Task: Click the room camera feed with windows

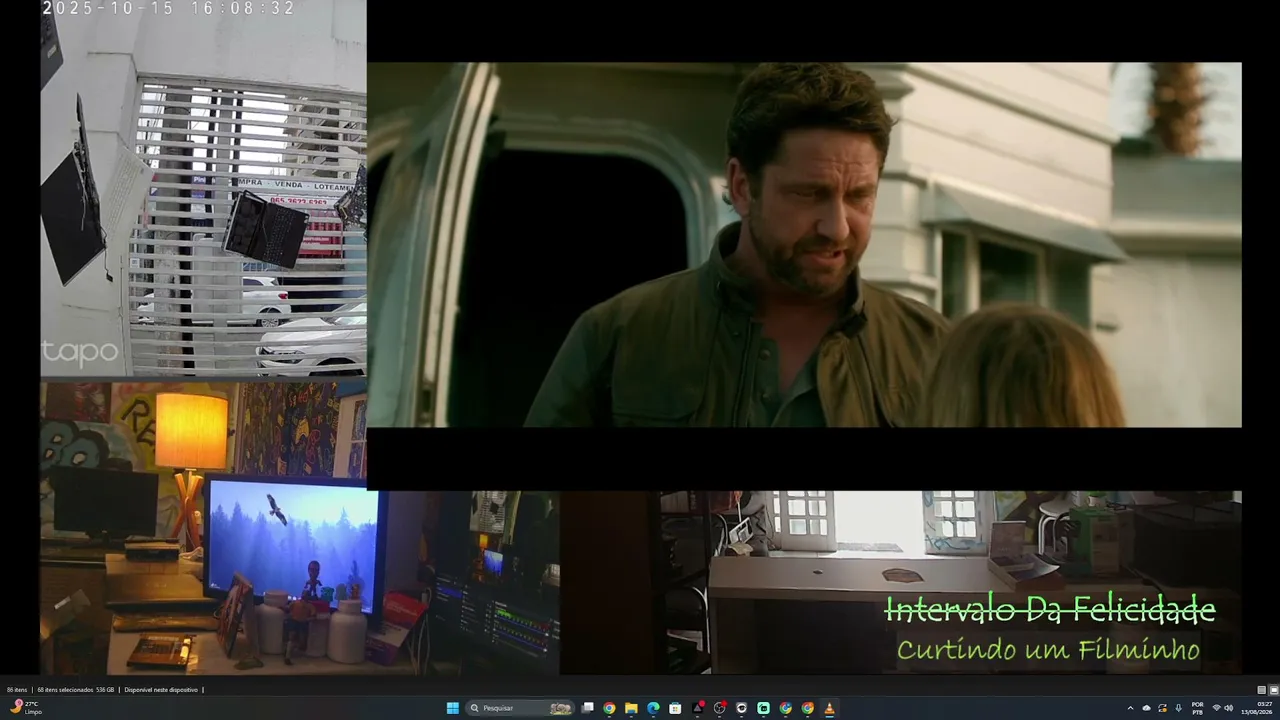Action: point(900,582)
